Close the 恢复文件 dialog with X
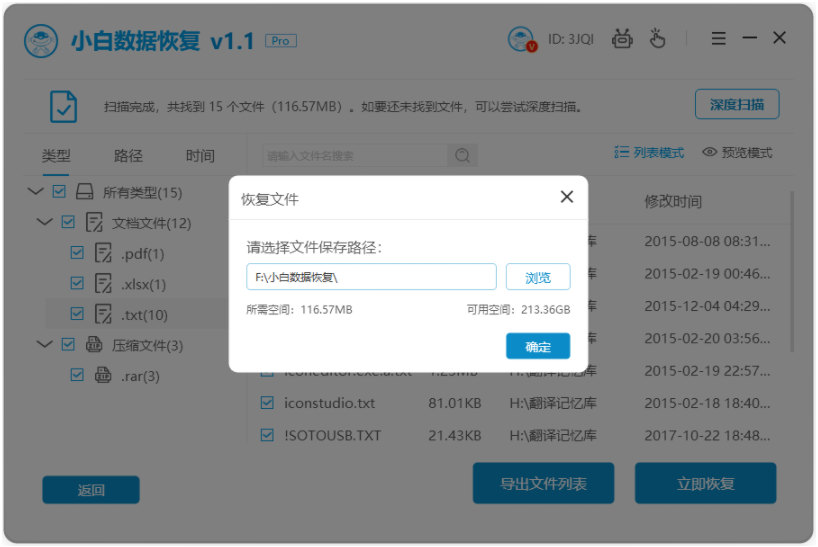 point(566,197)
